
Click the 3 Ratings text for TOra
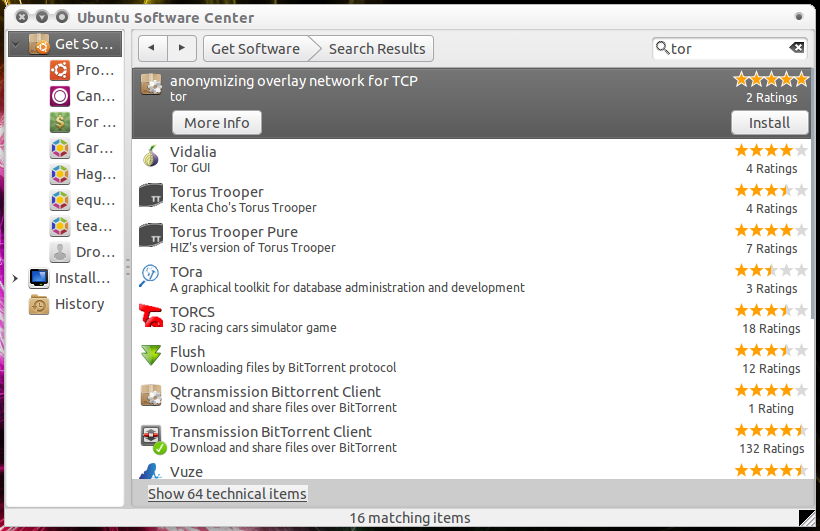(x=771, y=288)
